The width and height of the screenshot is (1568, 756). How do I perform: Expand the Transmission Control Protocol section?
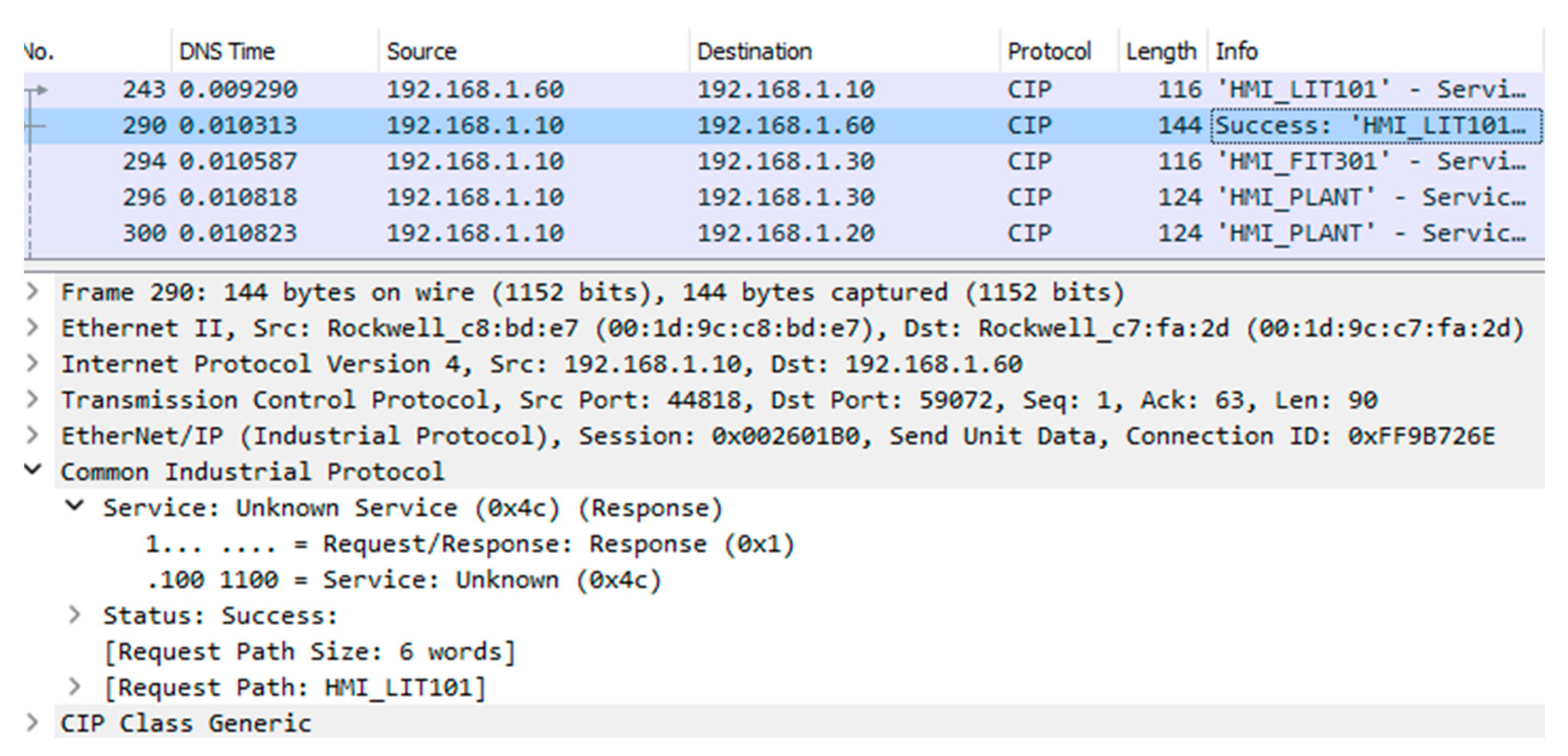coord(33,400)
